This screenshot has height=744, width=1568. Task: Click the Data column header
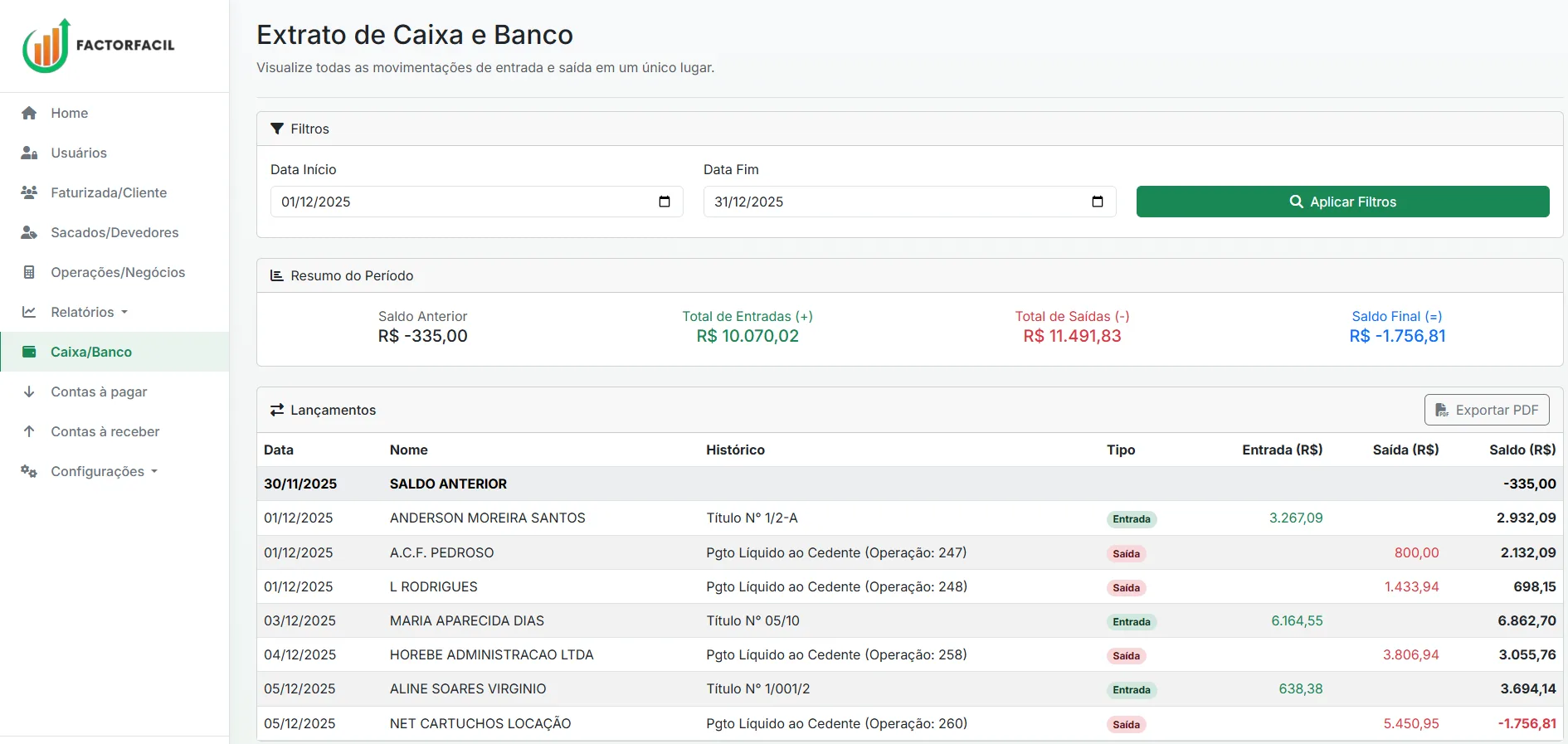click(x=279, y=450)
